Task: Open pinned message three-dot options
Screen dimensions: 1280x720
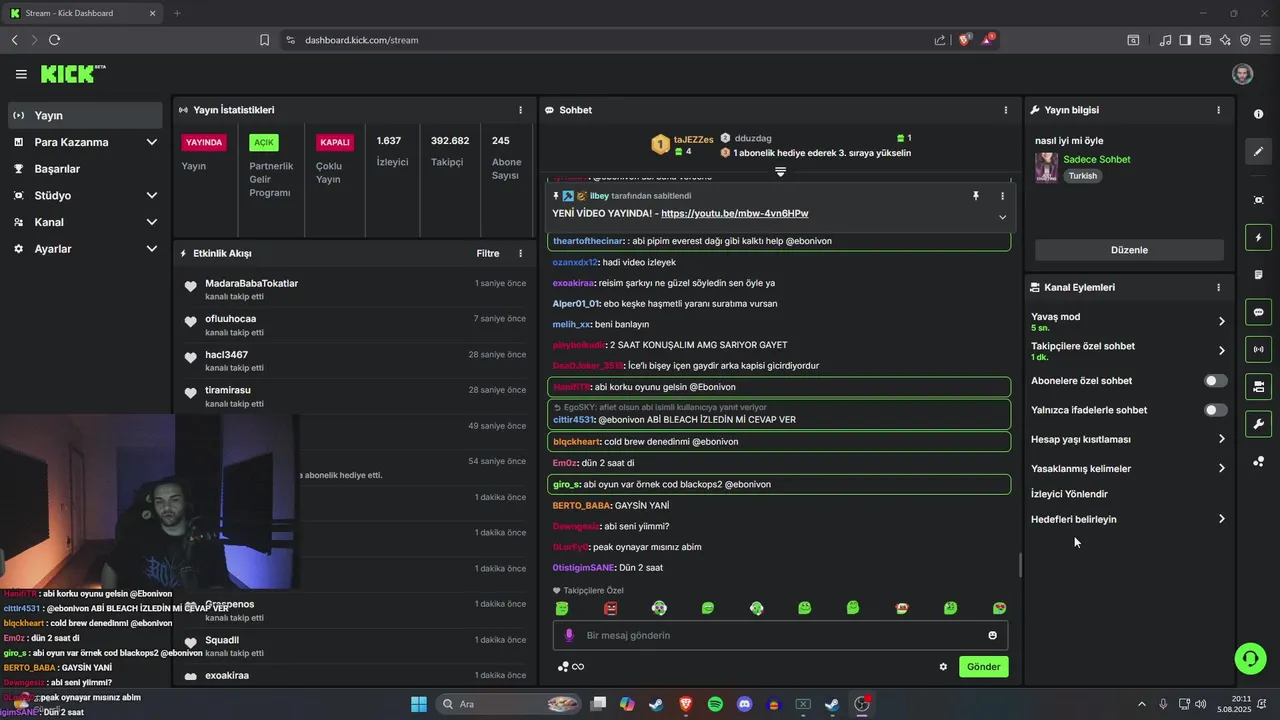Action: (1002, 196)
